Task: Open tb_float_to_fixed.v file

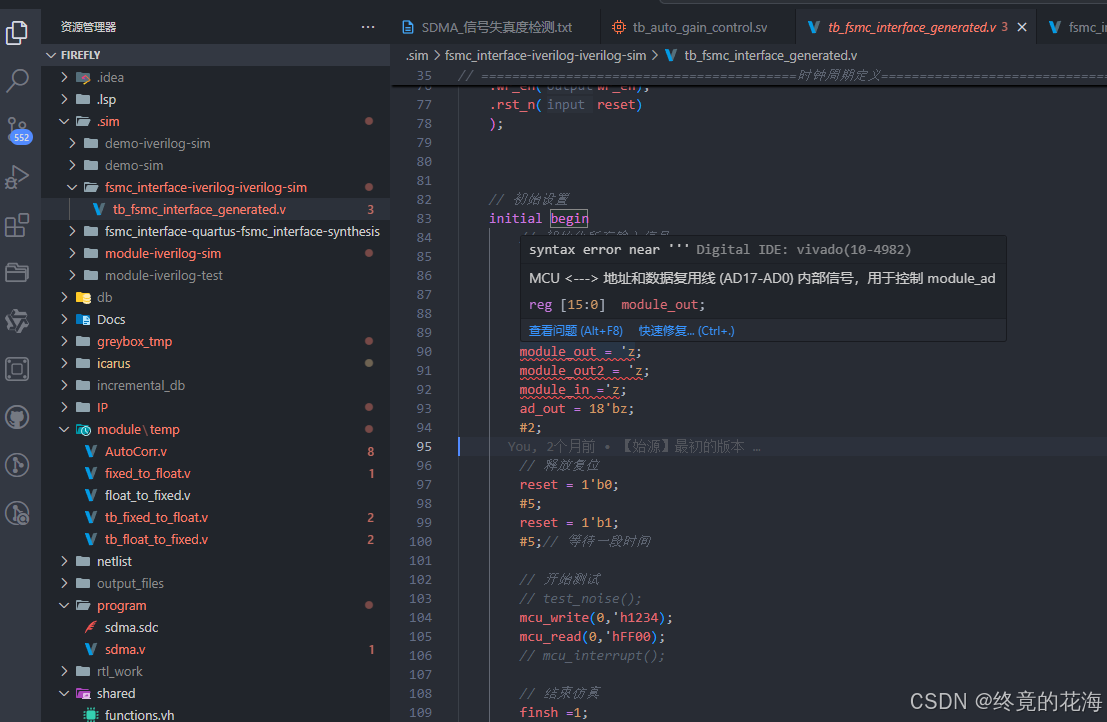Action: pos(216,539)
